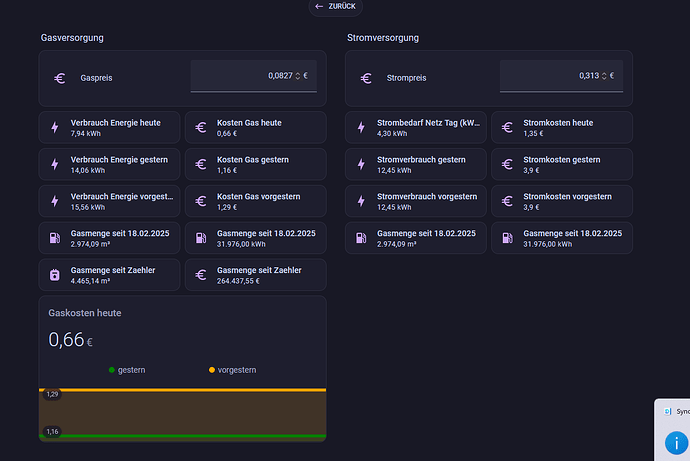Click gas pump icon of 31.976,00 kWh Stromversorgung card
Image resolution: width=690 pixels, height=461 pixels.
(x=507, y=238)
